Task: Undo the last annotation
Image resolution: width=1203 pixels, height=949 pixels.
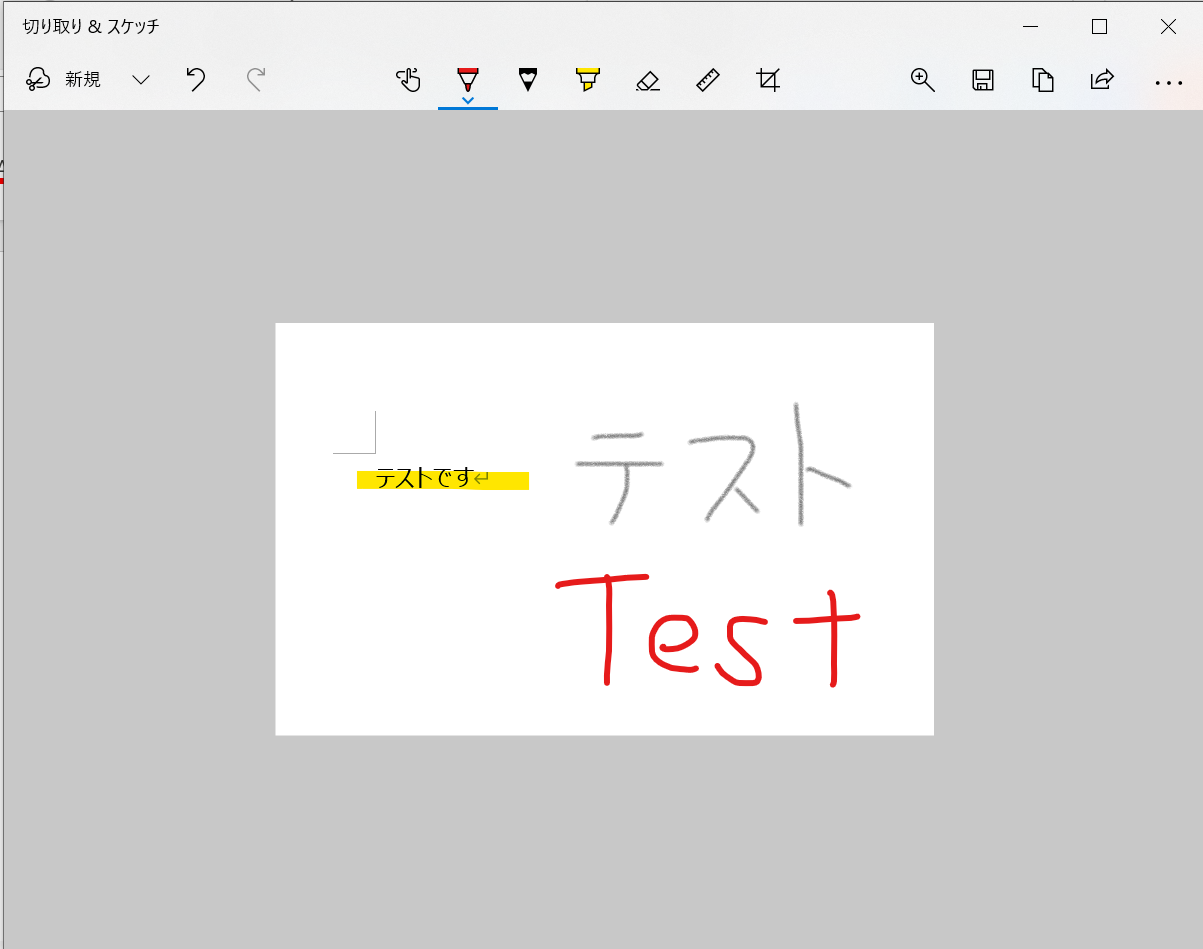Action: (195, 80)
